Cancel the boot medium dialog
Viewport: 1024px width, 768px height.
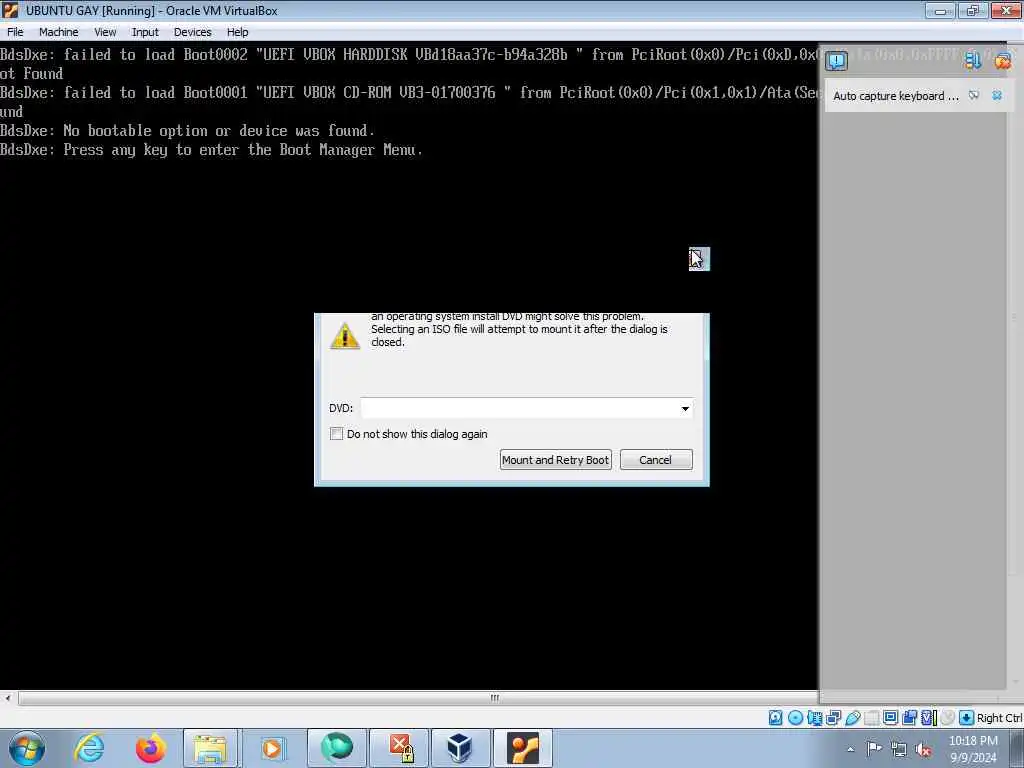pyautogui.click(x=656, y=460)
